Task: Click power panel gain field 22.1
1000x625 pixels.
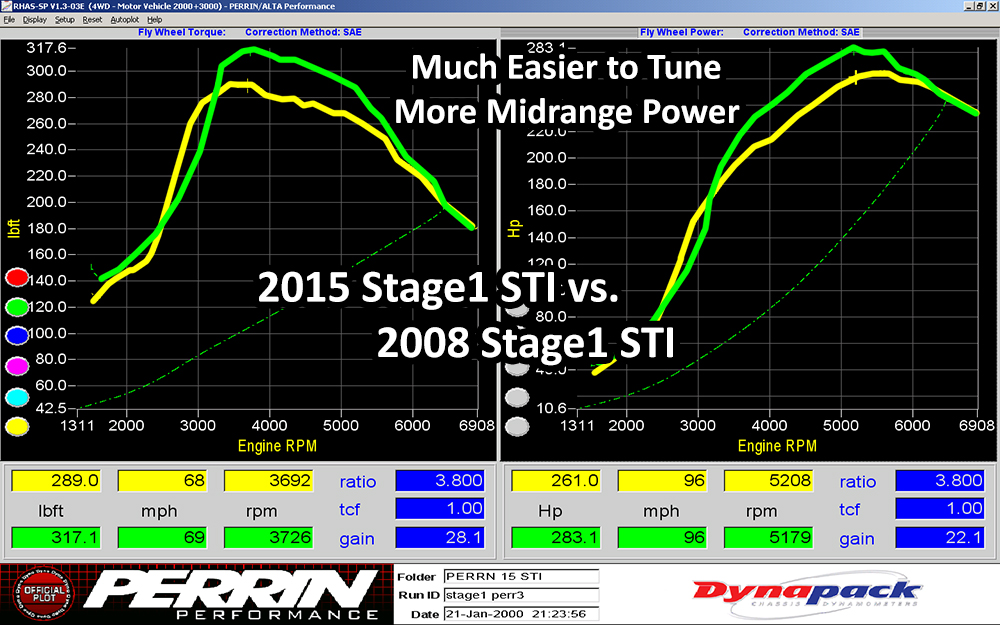Action: 940,538
